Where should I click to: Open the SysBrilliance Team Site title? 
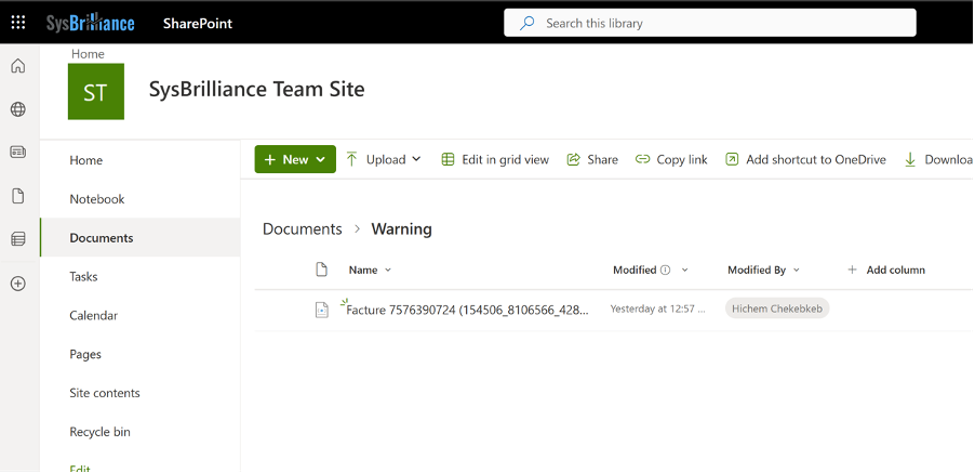tap(257, 89)
